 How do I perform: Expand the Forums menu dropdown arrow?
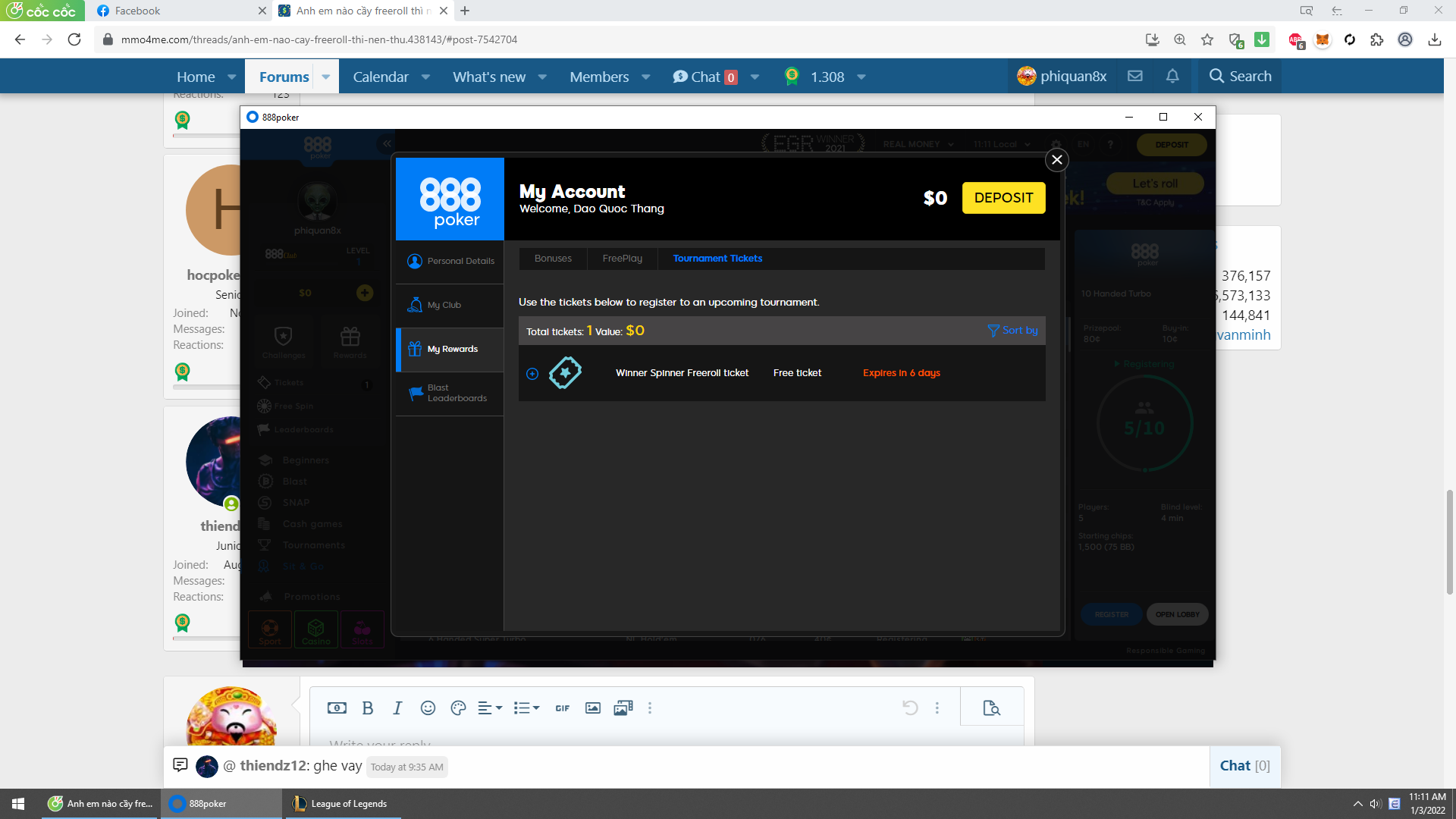pos(326,77)
